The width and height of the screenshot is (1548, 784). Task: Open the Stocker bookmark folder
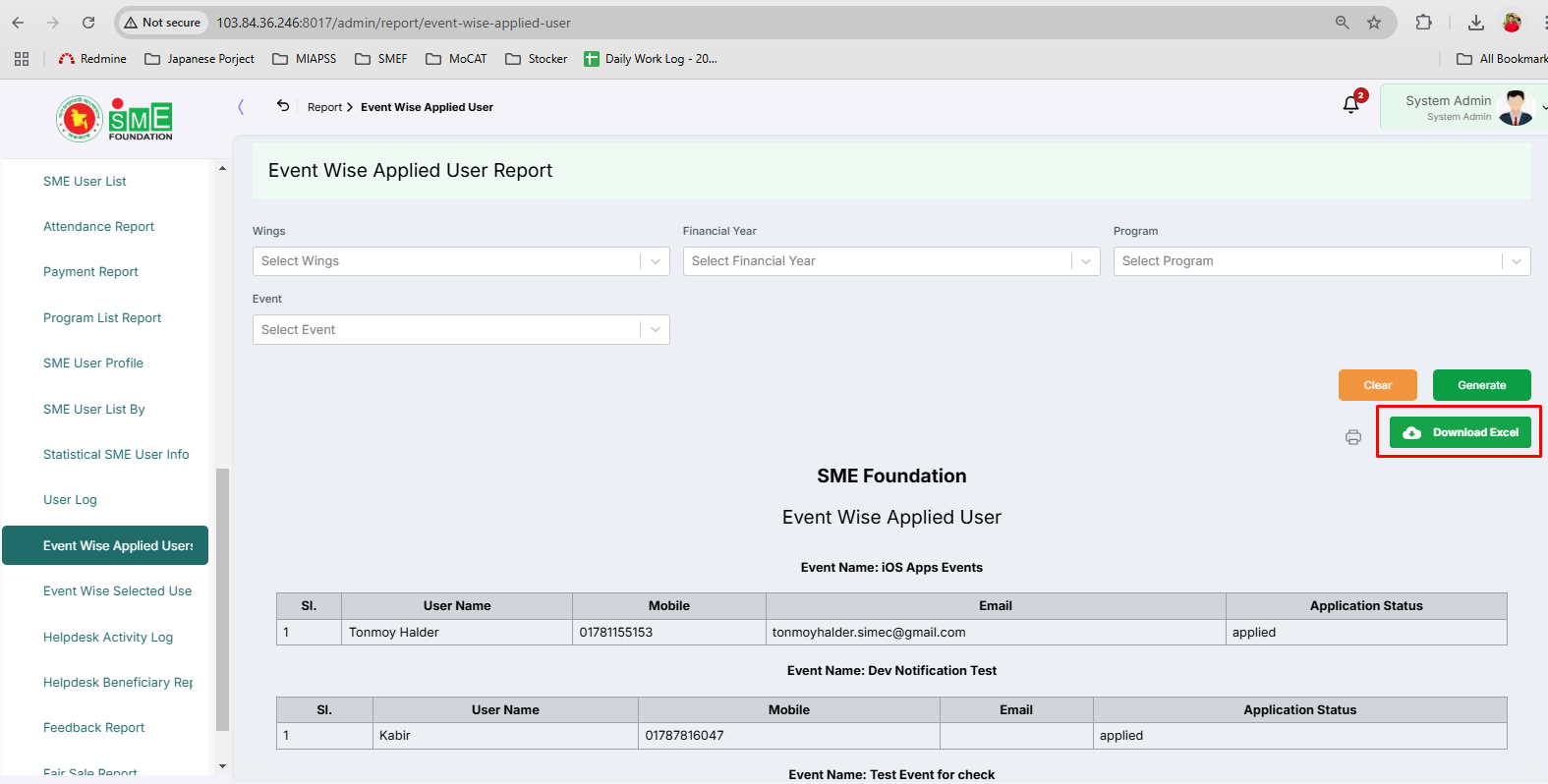[537, 59]
